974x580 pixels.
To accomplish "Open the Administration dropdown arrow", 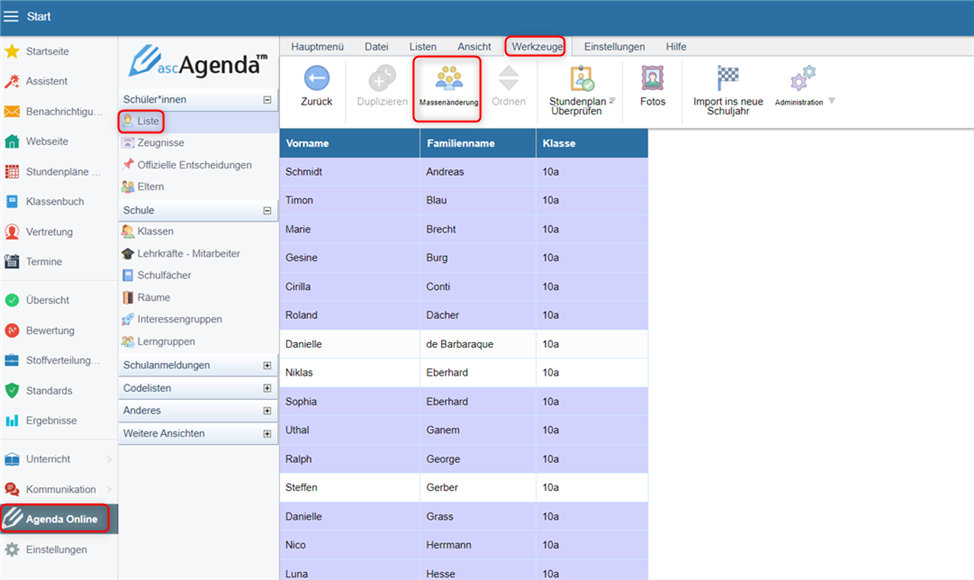I will pyautogui.click(x=832, y=101).
